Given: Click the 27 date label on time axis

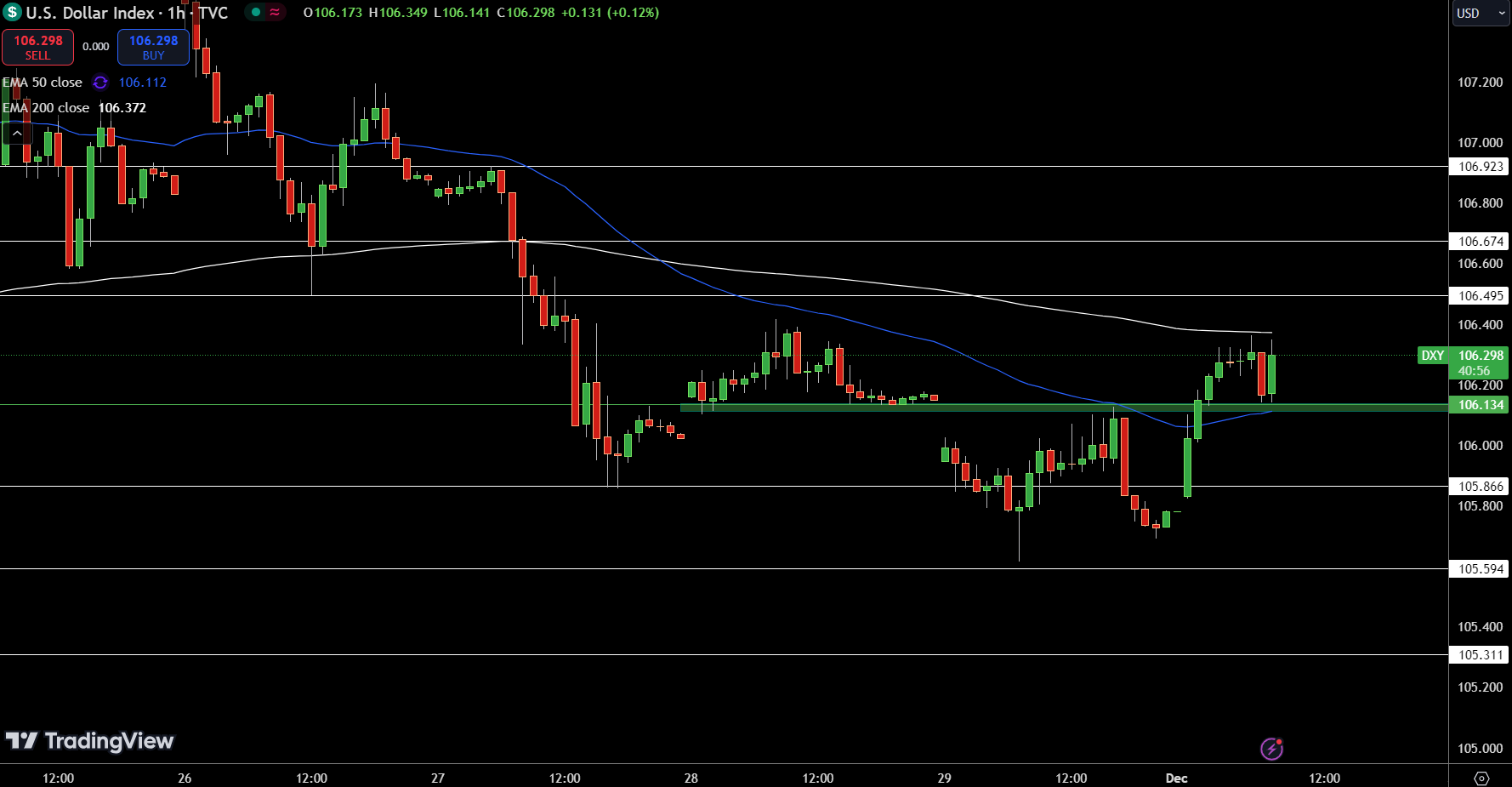Looking at the screenshot, I should (x=438, y=778).
